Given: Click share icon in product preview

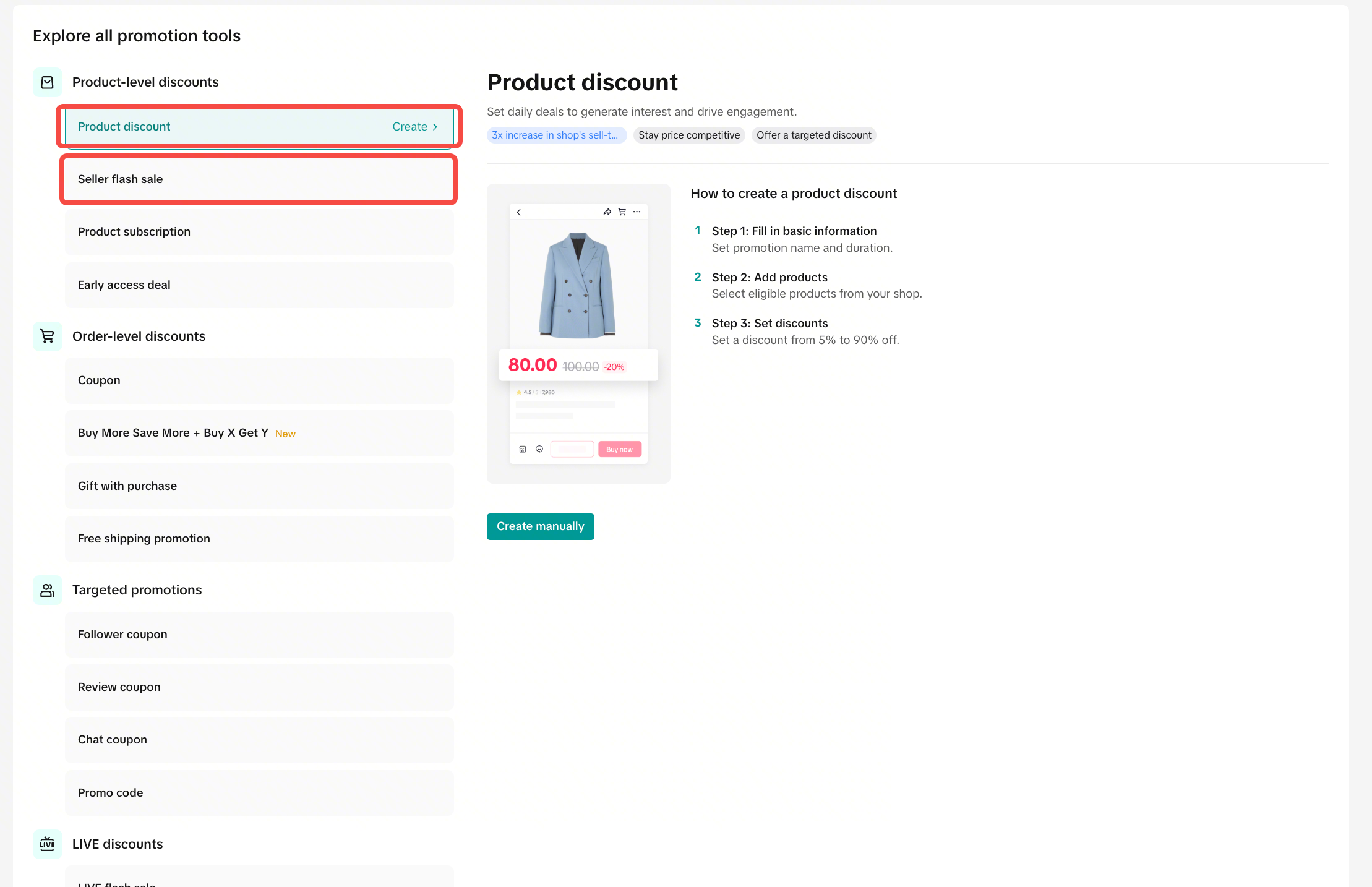Looking at the screenshot, I should (x=607, y=212).
